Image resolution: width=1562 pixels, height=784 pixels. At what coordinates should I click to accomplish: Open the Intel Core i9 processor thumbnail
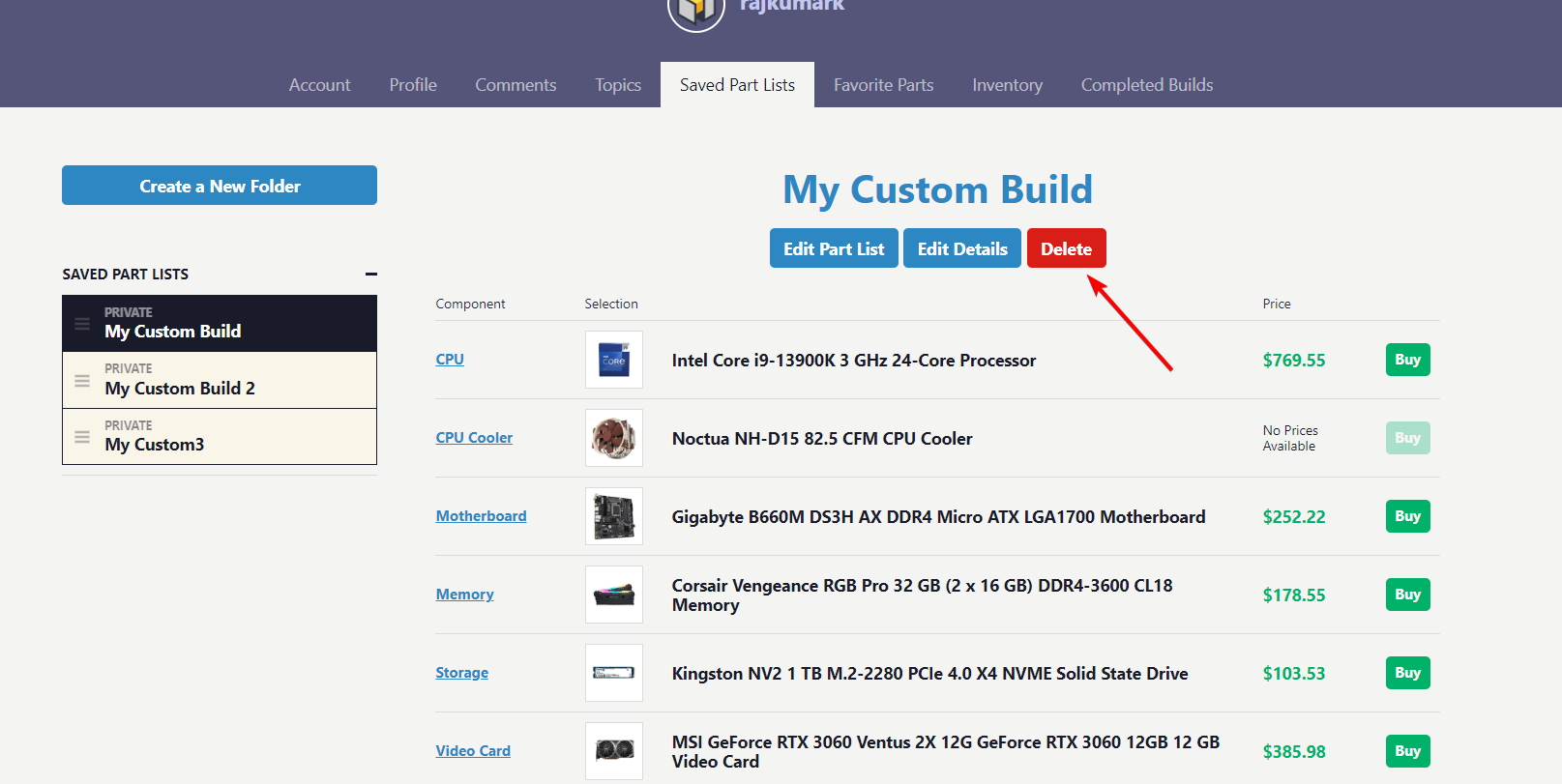(614, 360)
